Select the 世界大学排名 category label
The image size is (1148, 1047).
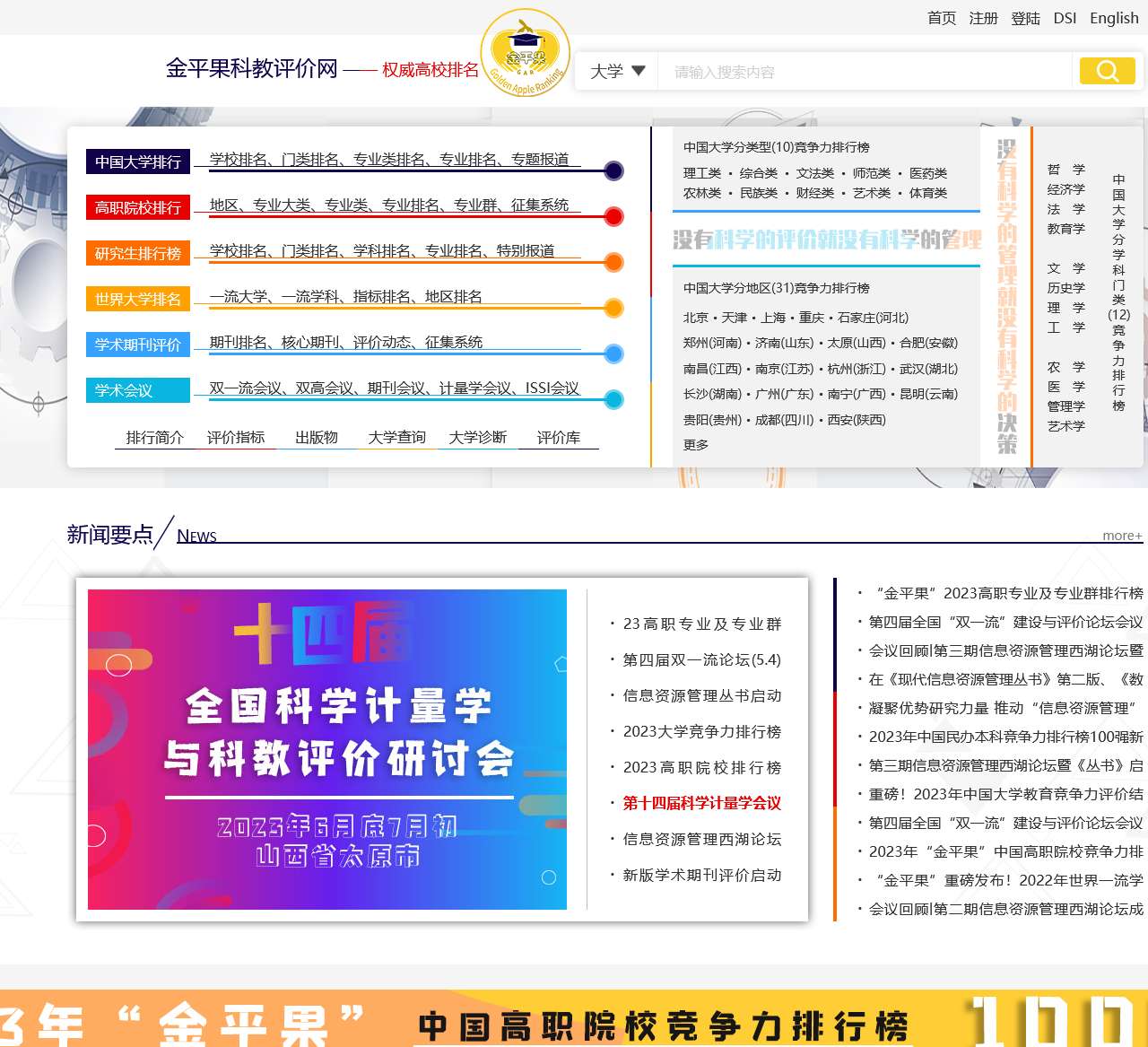point(138,299)
